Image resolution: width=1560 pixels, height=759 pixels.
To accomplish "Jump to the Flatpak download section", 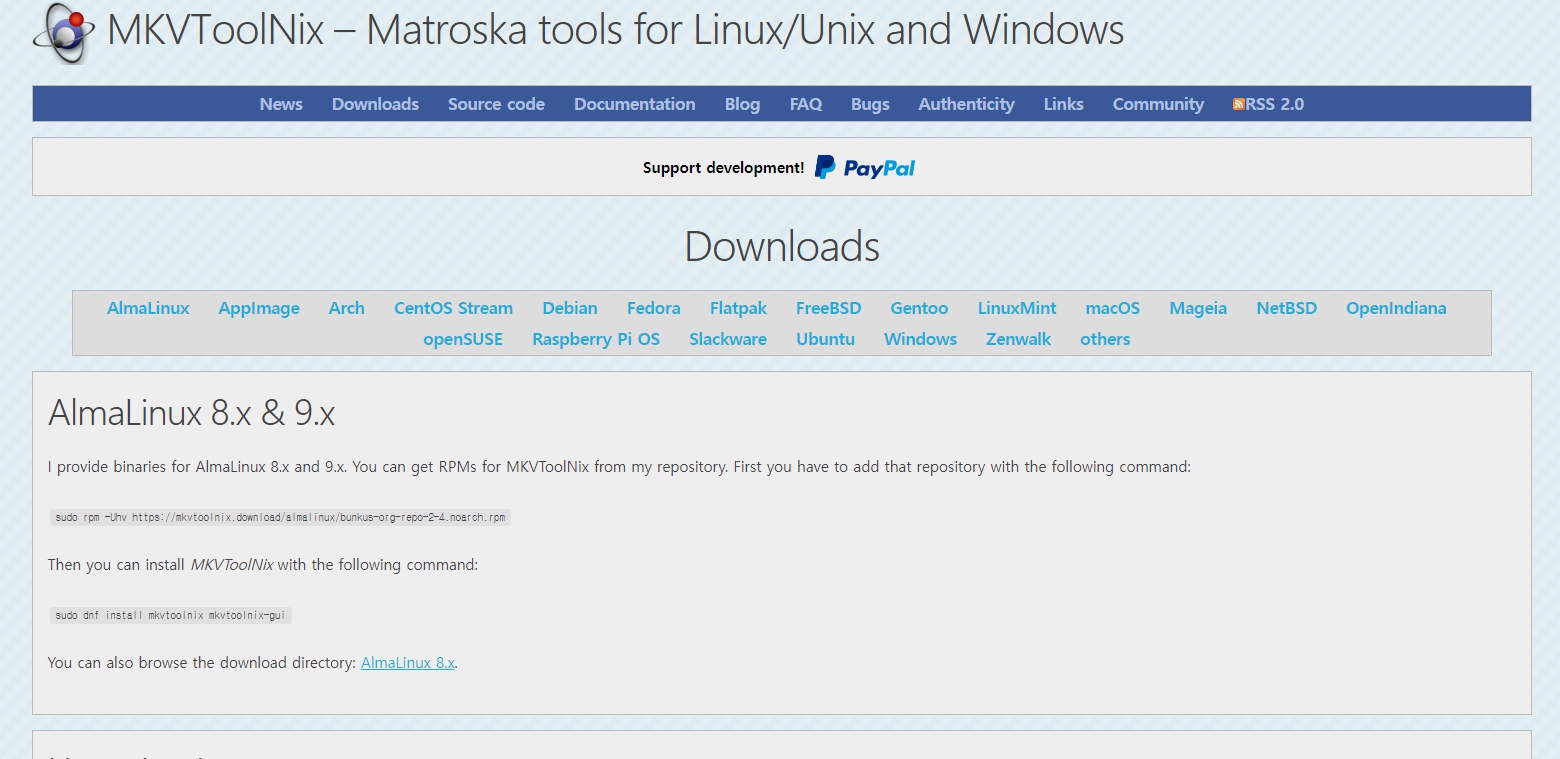I will pyautogui.click(x=738, y=308).
